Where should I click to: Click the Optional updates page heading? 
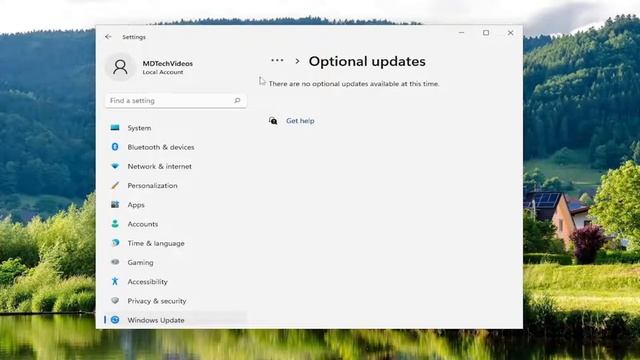[x=367, y=62]
